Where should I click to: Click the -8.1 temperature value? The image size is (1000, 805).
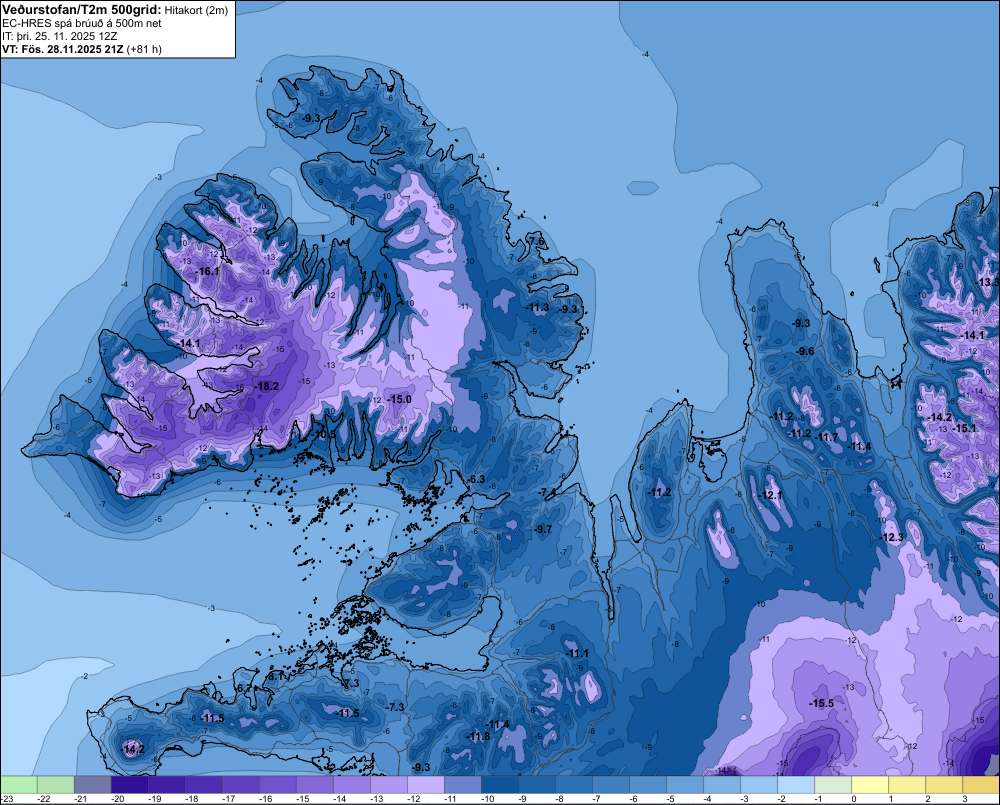[275, 676]
